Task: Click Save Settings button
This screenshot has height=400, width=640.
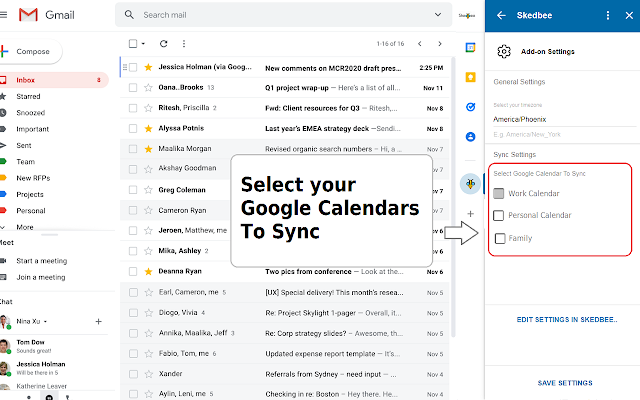Action: tap(565, 383)
